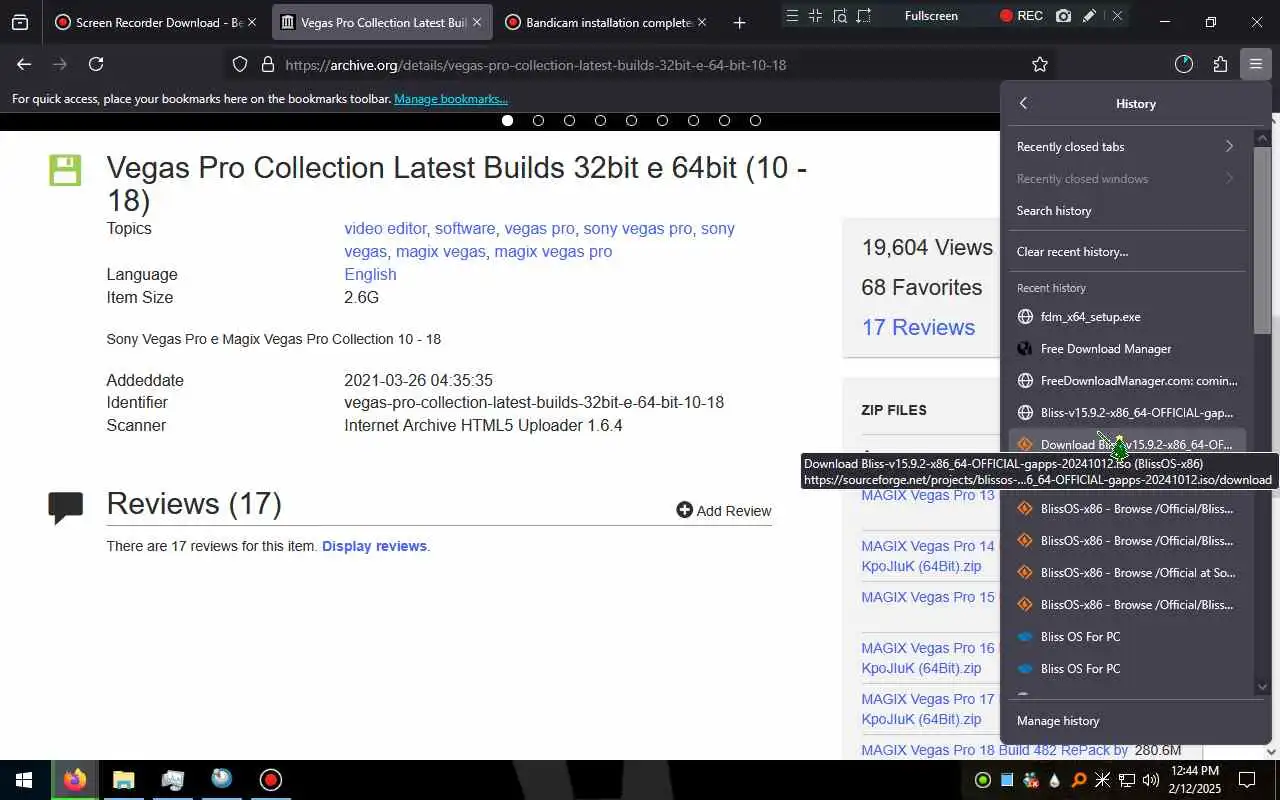Open Windows Start menu
Screen dimensions: 1280x800
tap(23, 780)
